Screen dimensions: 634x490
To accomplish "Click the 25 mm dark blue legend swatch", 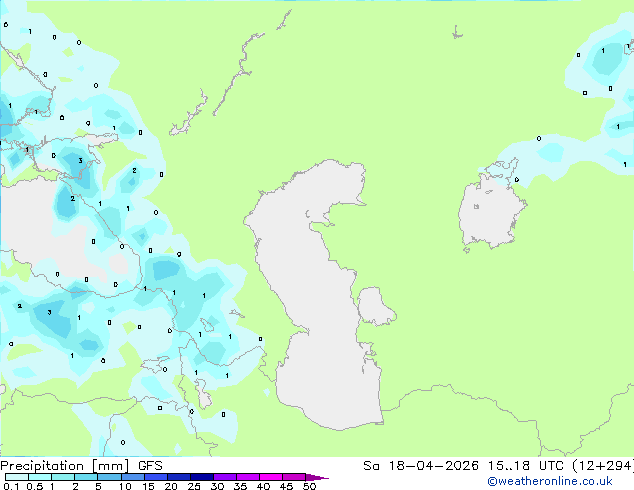I will pos(201,477).
